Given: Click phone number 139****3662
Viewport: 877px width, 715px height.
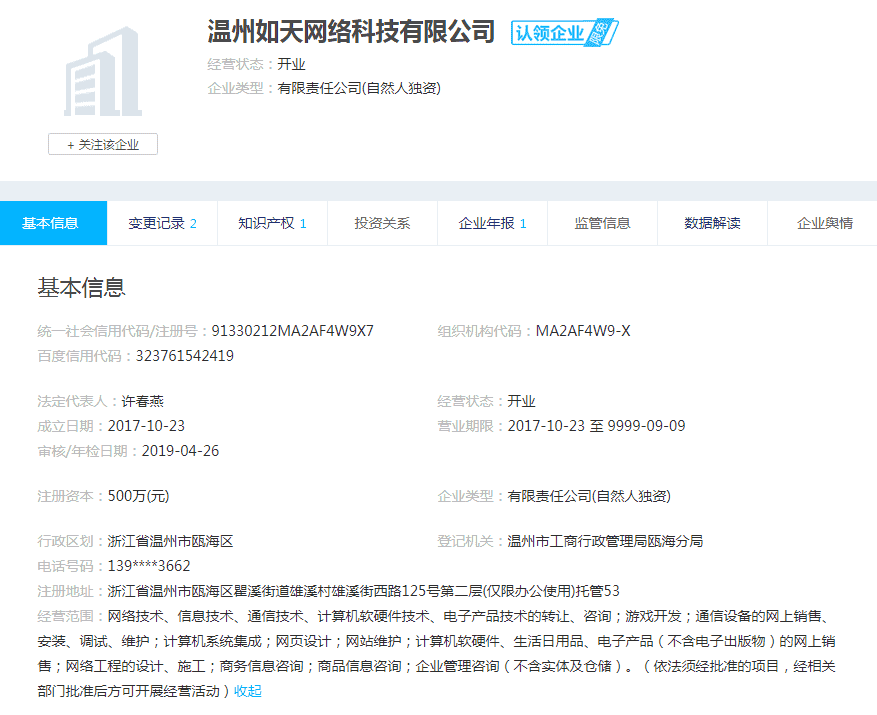Looking at the screenshot, I should [x=149, y=566].
